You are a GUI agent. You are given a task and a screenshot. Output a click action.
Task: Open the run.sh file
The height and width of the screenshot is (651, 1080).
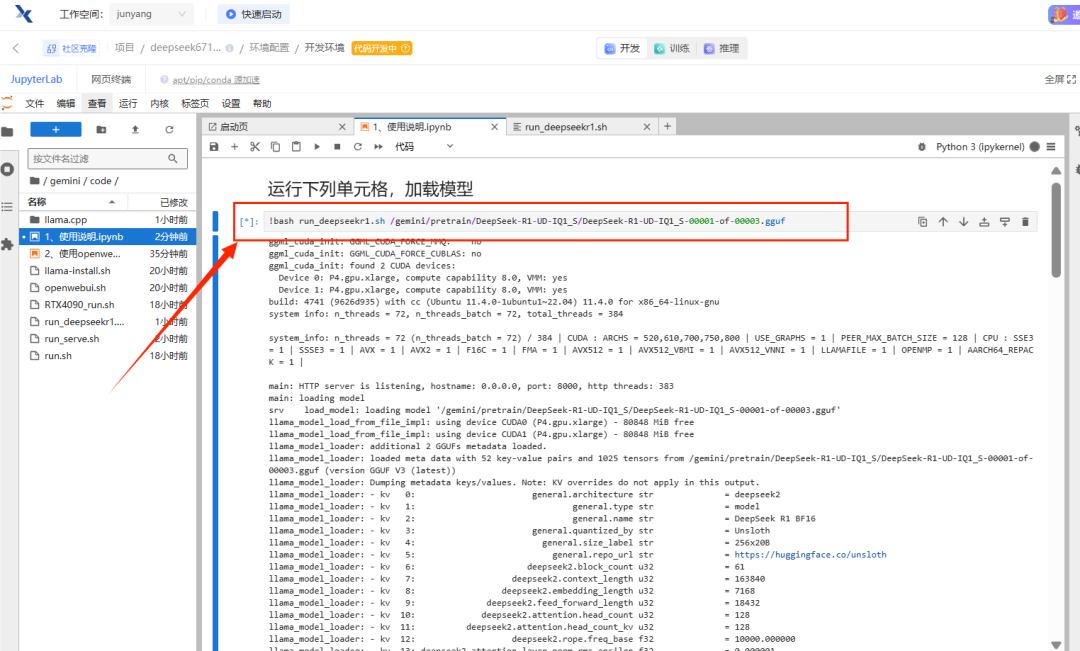[x=108, y=356]
